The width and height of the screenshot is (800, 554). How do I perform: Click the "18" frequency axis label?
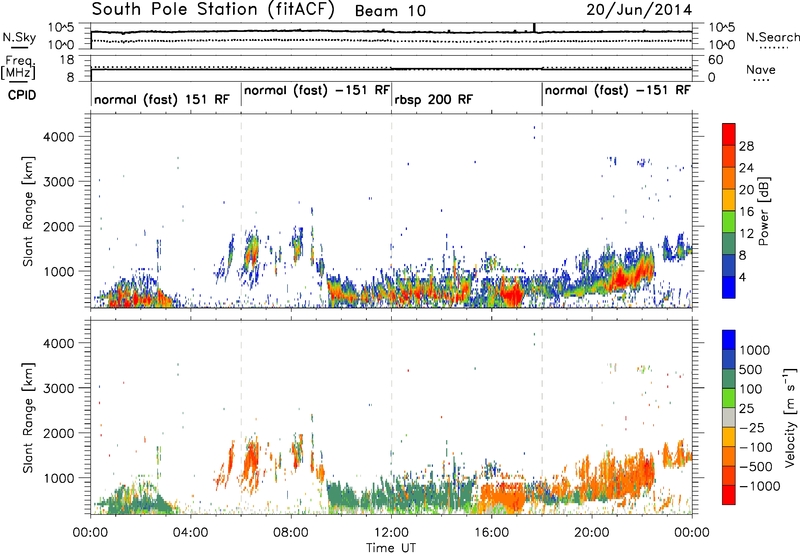click(66, 60)
